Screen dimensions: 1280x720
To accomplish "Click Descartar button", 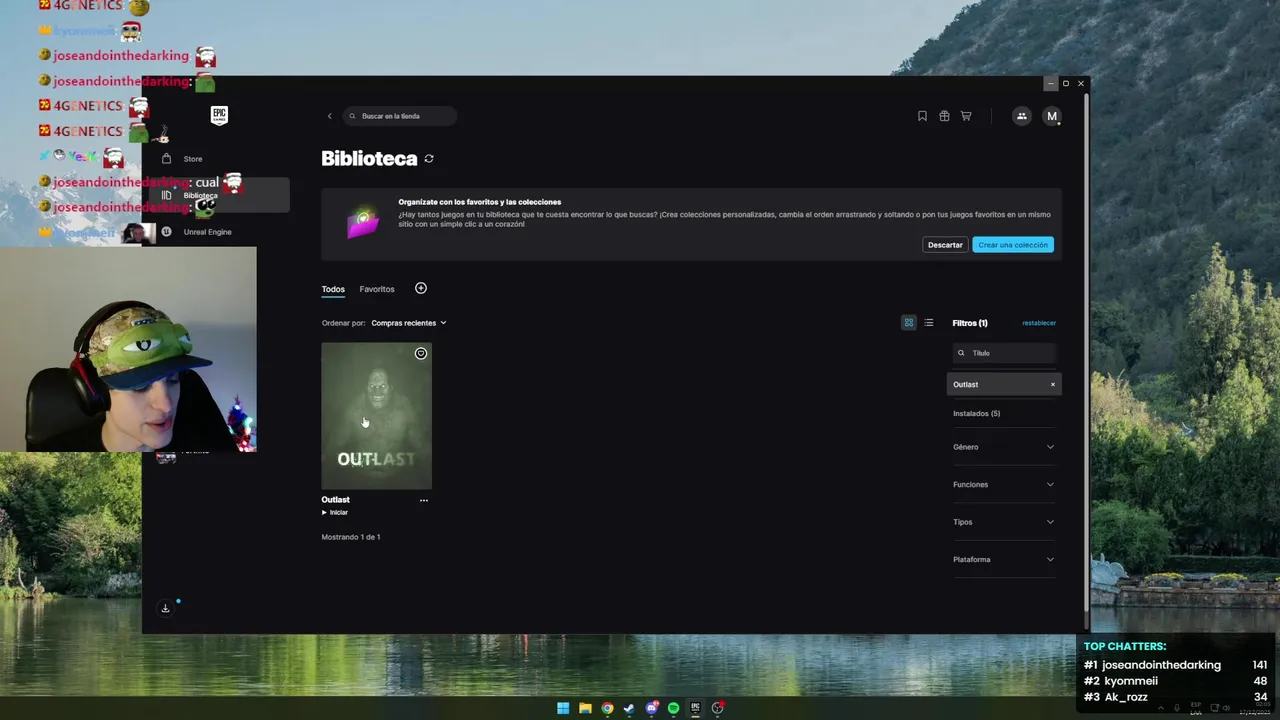I will (945, 245).
